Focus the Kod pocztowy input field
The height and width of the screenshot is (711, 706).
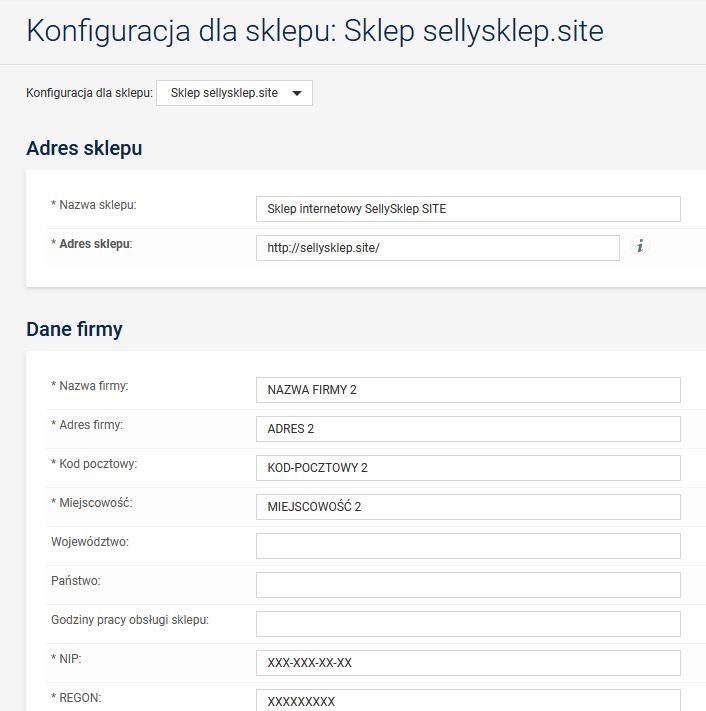[467, 468]
